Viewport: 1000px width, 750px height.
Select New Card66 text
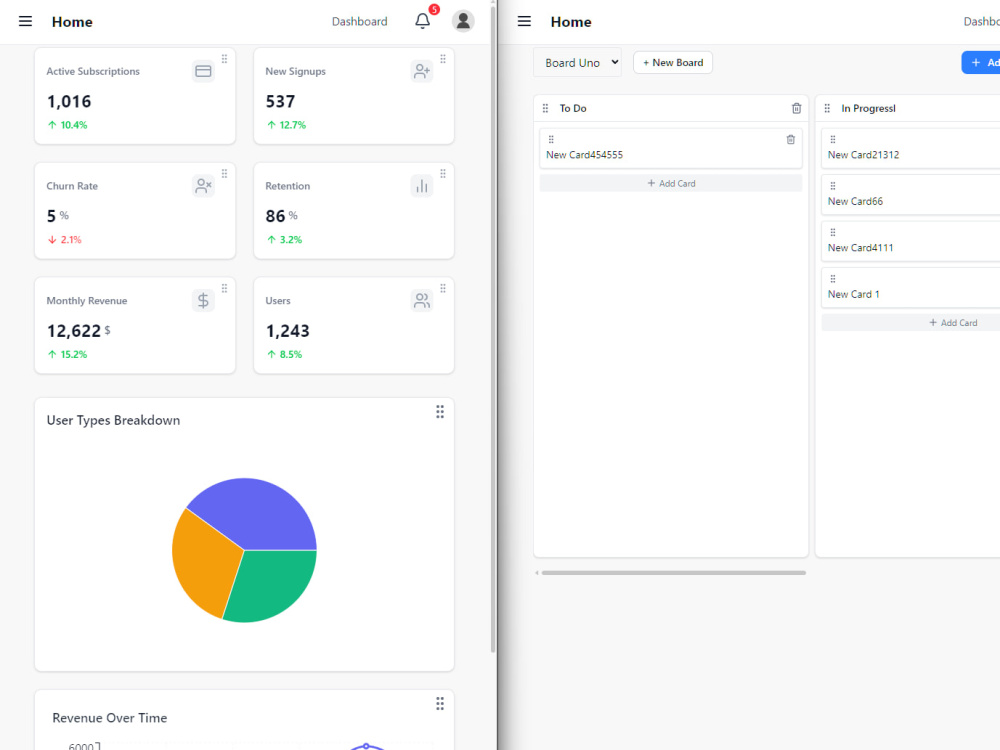(855, 202)
